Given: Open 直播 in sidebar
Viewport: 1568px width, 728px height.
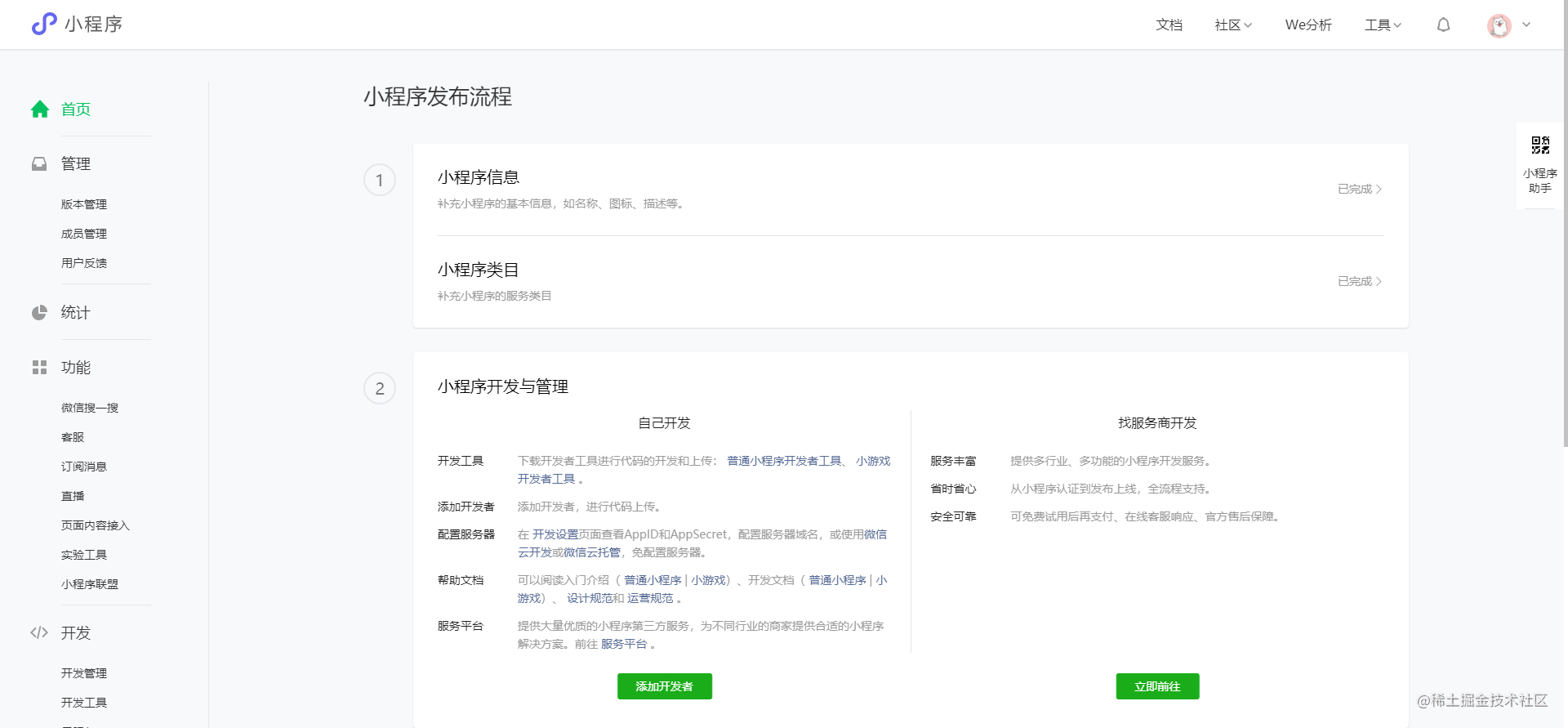Looking at the screenshot, I should [x=73, y=496].
